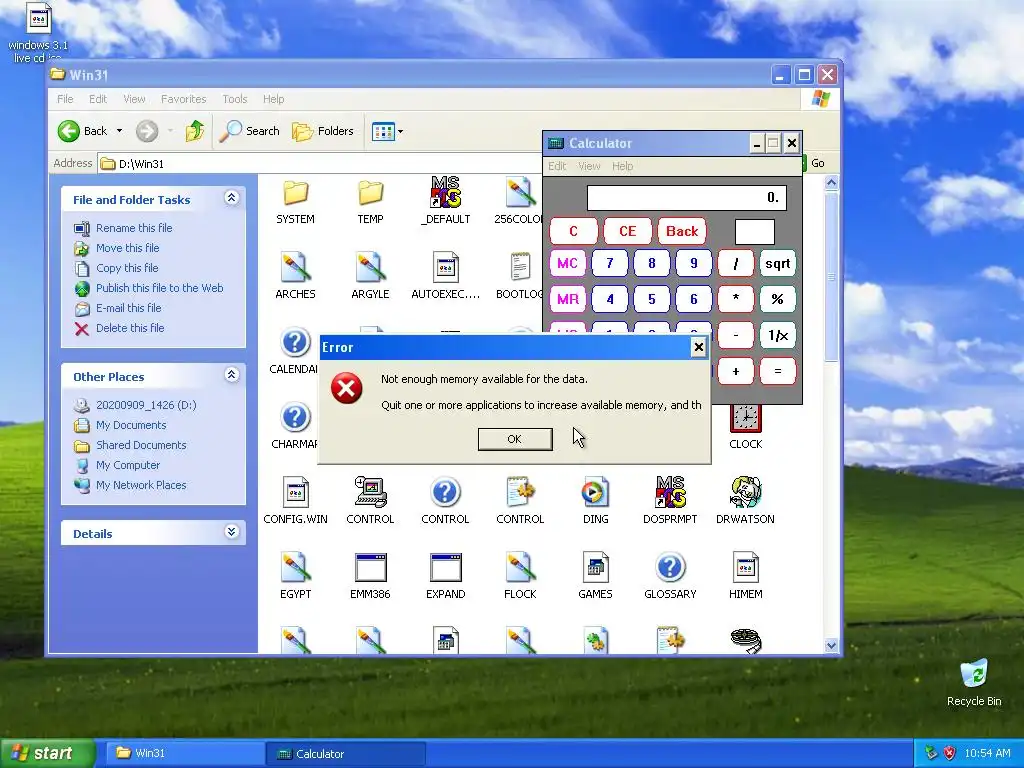This screenshot has height=768, width=1024.
Task: Open the Recycle Bin on desktop
Action: pos(974,682)
